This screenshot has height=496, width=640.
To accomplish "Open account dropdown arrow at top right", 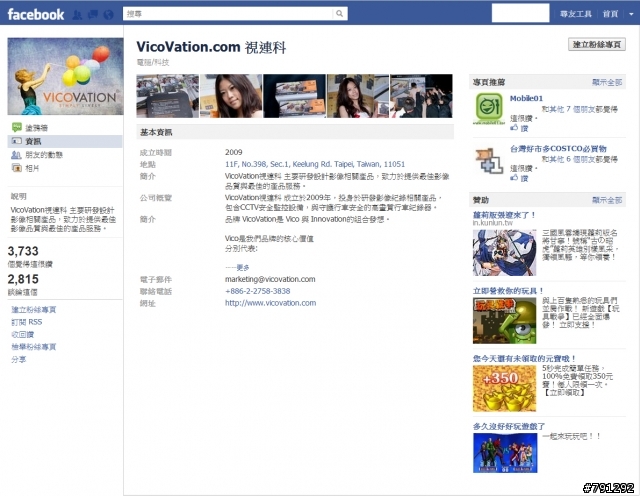I will pyautogui.click(x=631, y=14).
